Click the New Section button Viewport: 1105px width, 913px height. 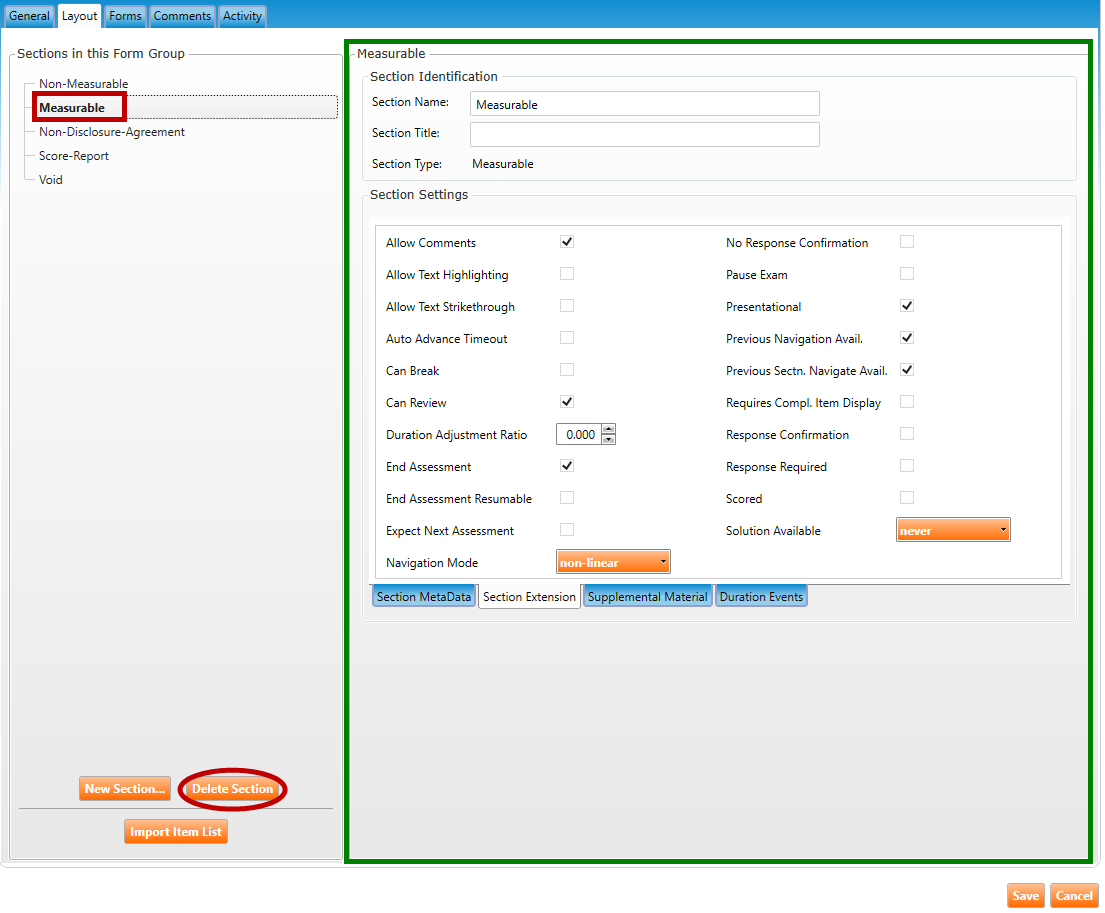pyautogui.click(x=125, y=789)
